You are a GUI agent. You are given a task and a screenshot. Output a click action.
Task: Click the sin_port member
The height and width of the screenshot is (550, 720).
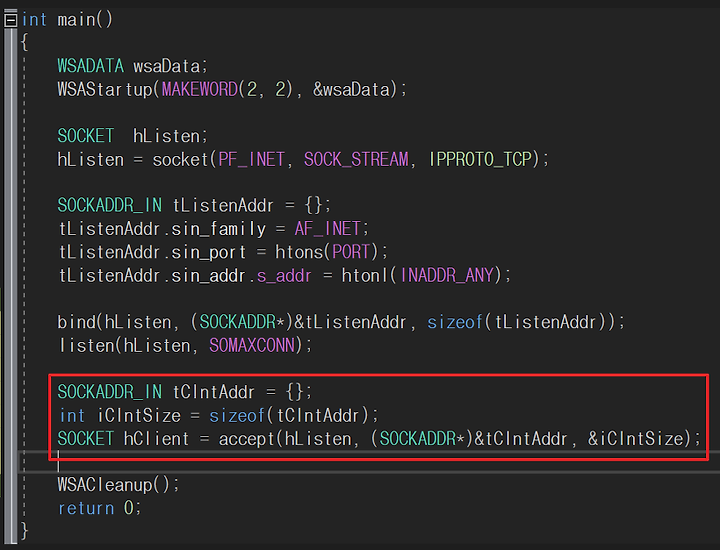point(208,253)
